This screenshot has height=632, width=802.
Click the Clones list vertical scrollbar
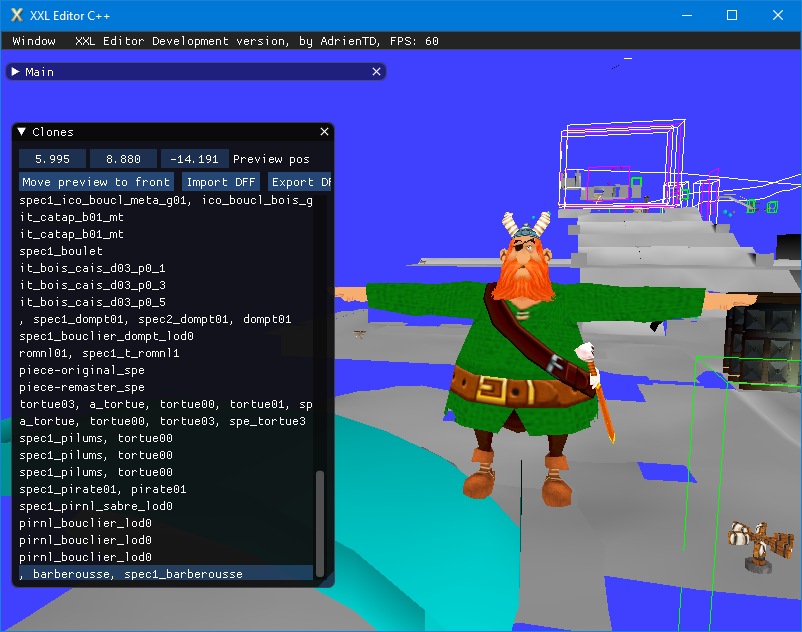[x=320, y=523]
